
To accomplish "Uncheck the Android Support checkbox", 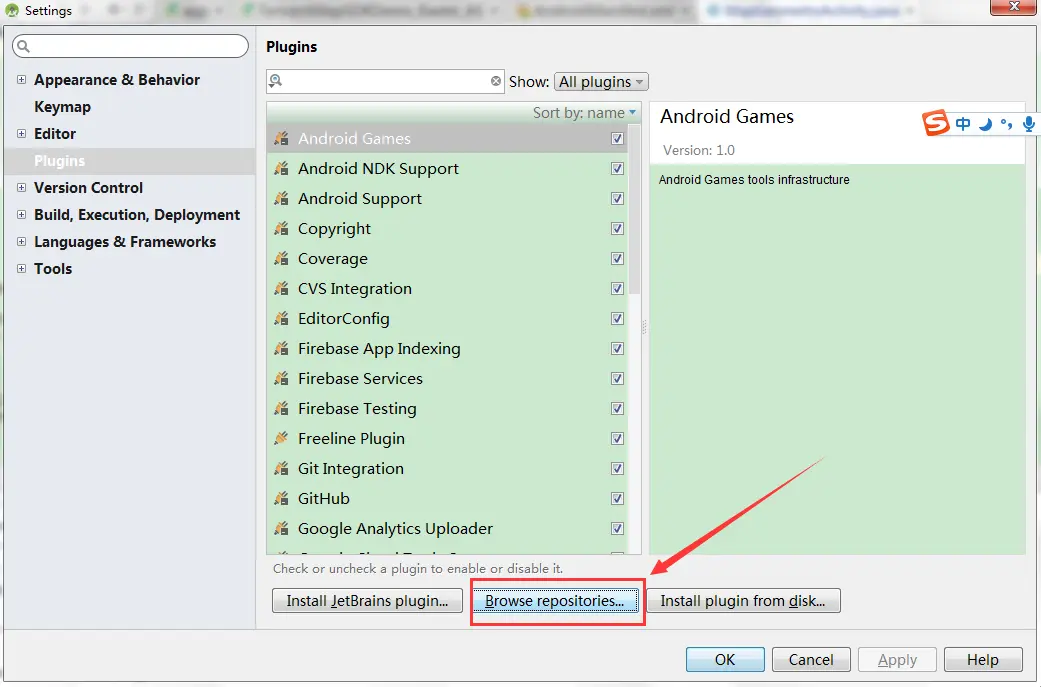I will (617, 198).
